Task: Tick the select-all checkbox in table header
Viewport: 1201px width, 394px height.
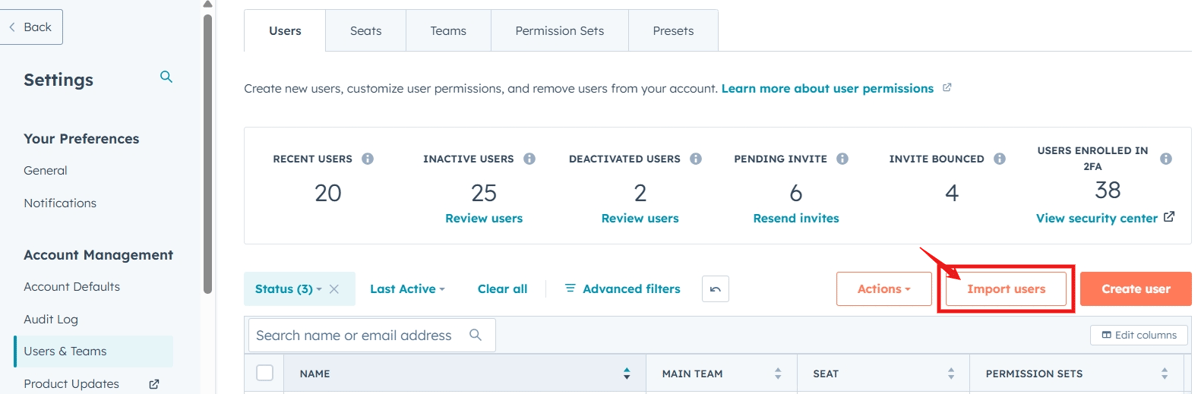Action: (x=265, y=373)
